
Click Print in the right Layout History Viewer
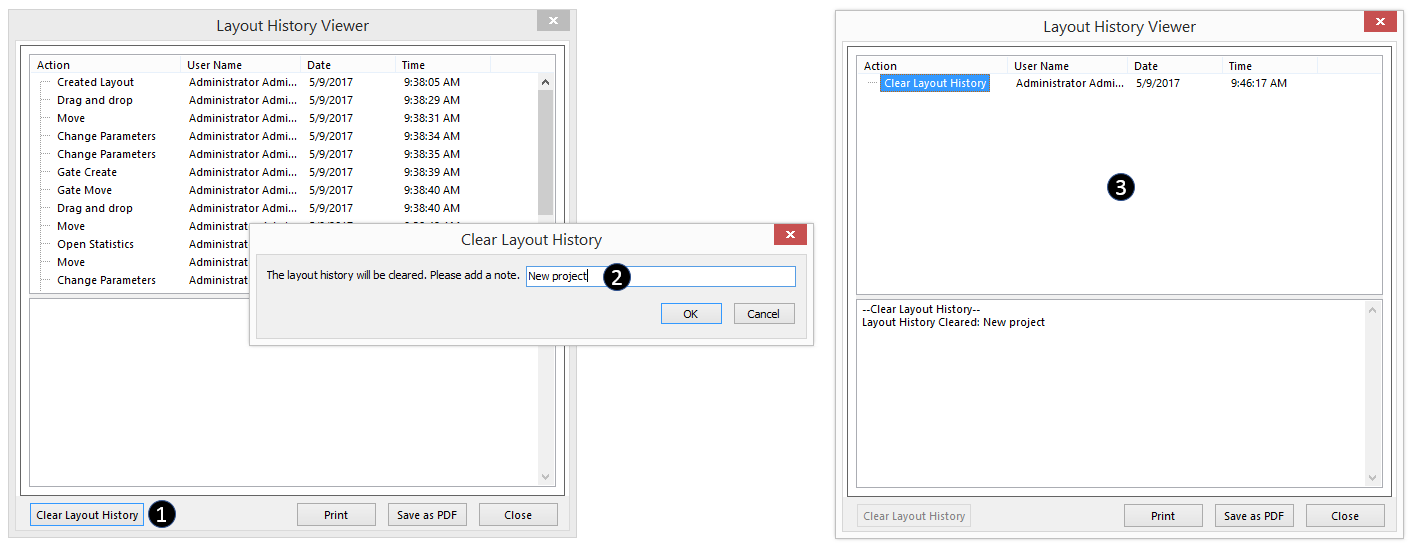[x=1162, y=516]
